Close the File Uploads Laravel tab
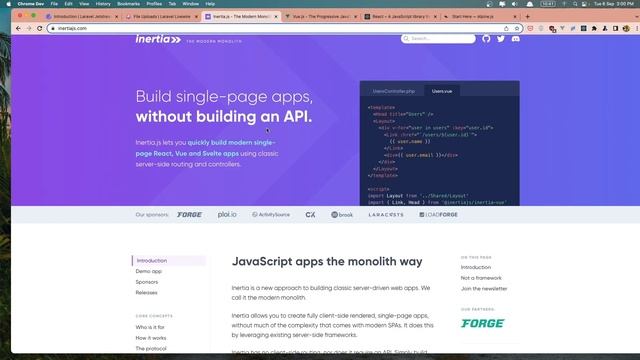Image resolution: width=640 pixels, height=360 pixels. click(x=196, y=16)
